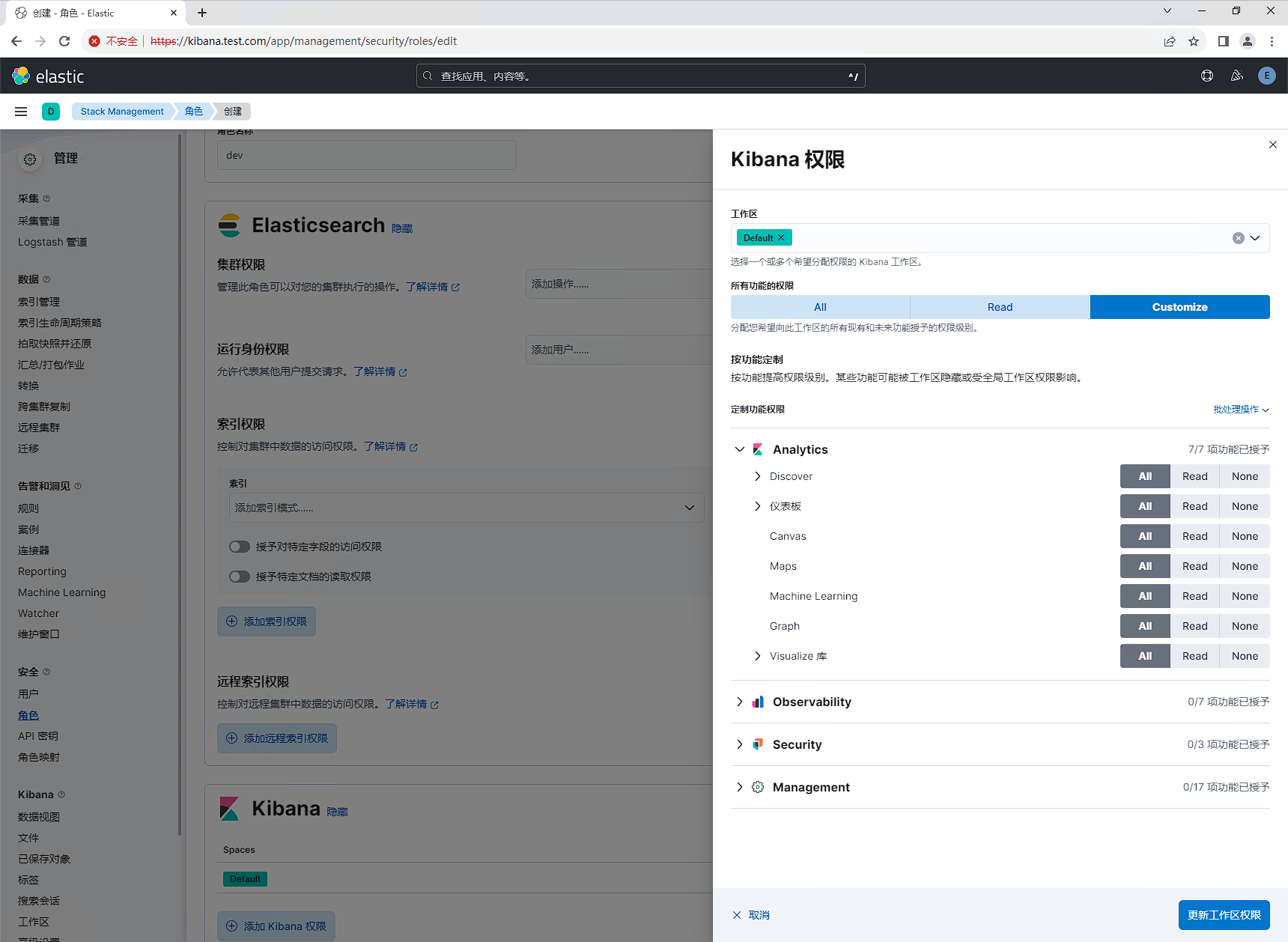Click the not-secure warning icon
Screen dimensions: 1288x942
94,41
